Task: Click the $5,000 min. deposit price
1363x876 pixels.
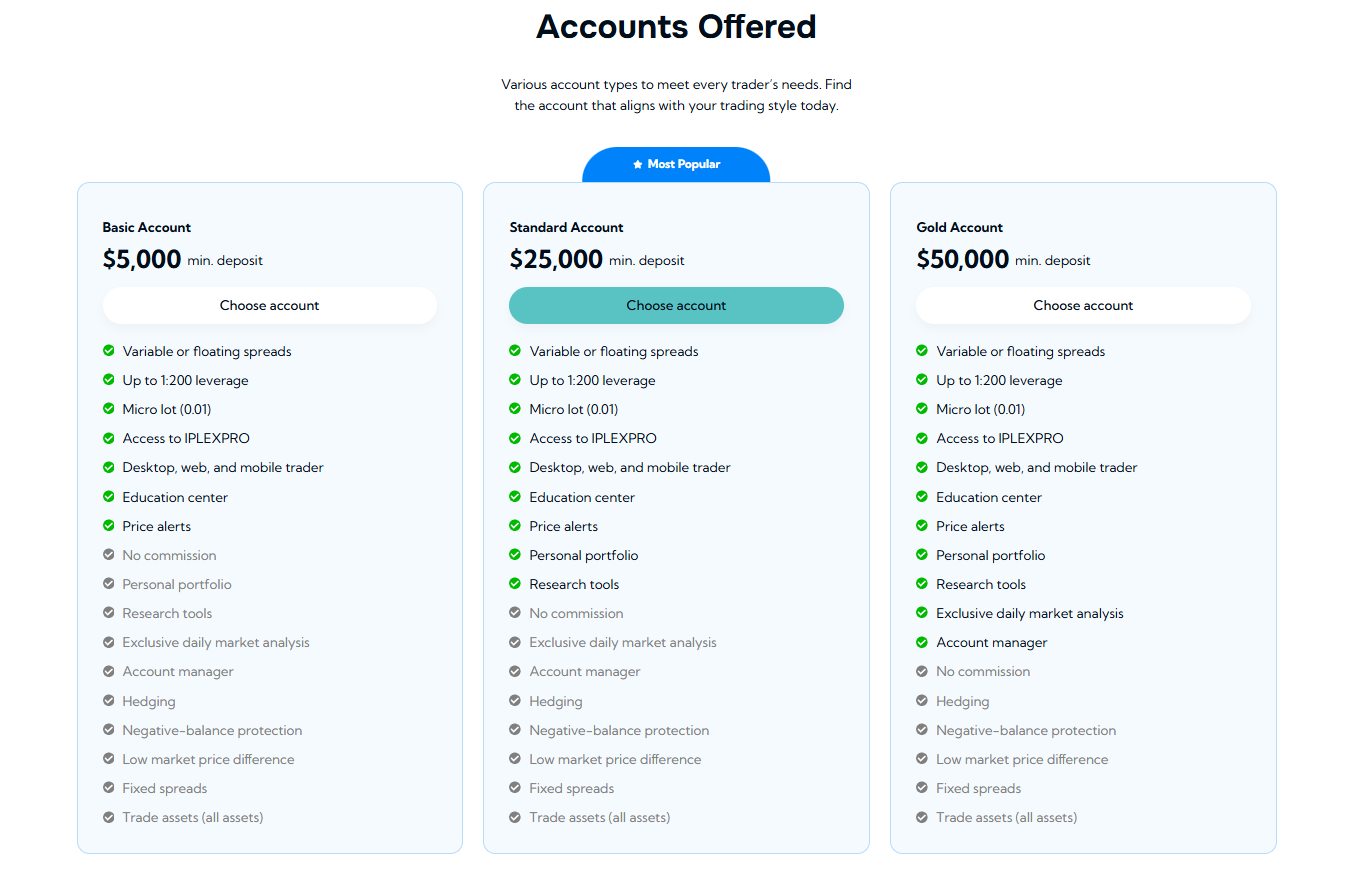Action: tap(142, 260)
